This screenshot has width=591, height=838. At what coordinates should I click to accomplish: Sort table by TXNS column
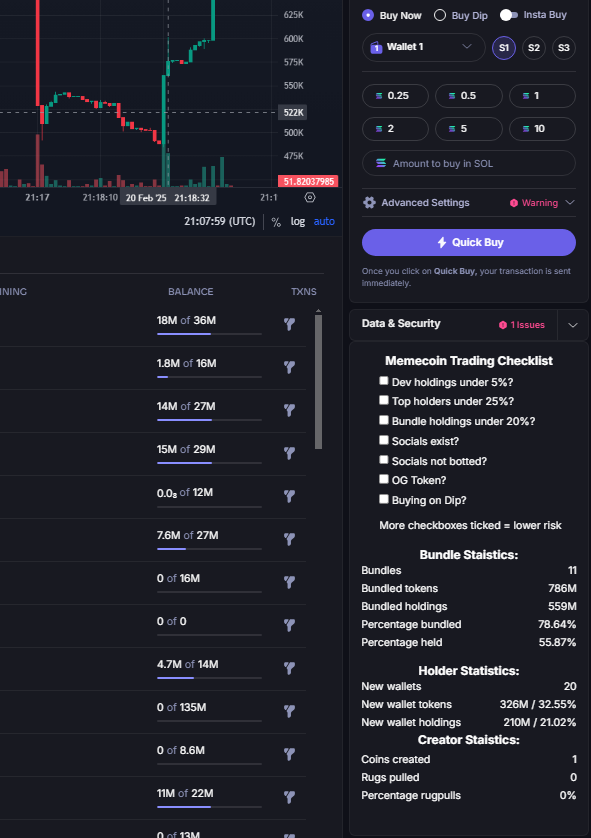click(x=304, y=292)
